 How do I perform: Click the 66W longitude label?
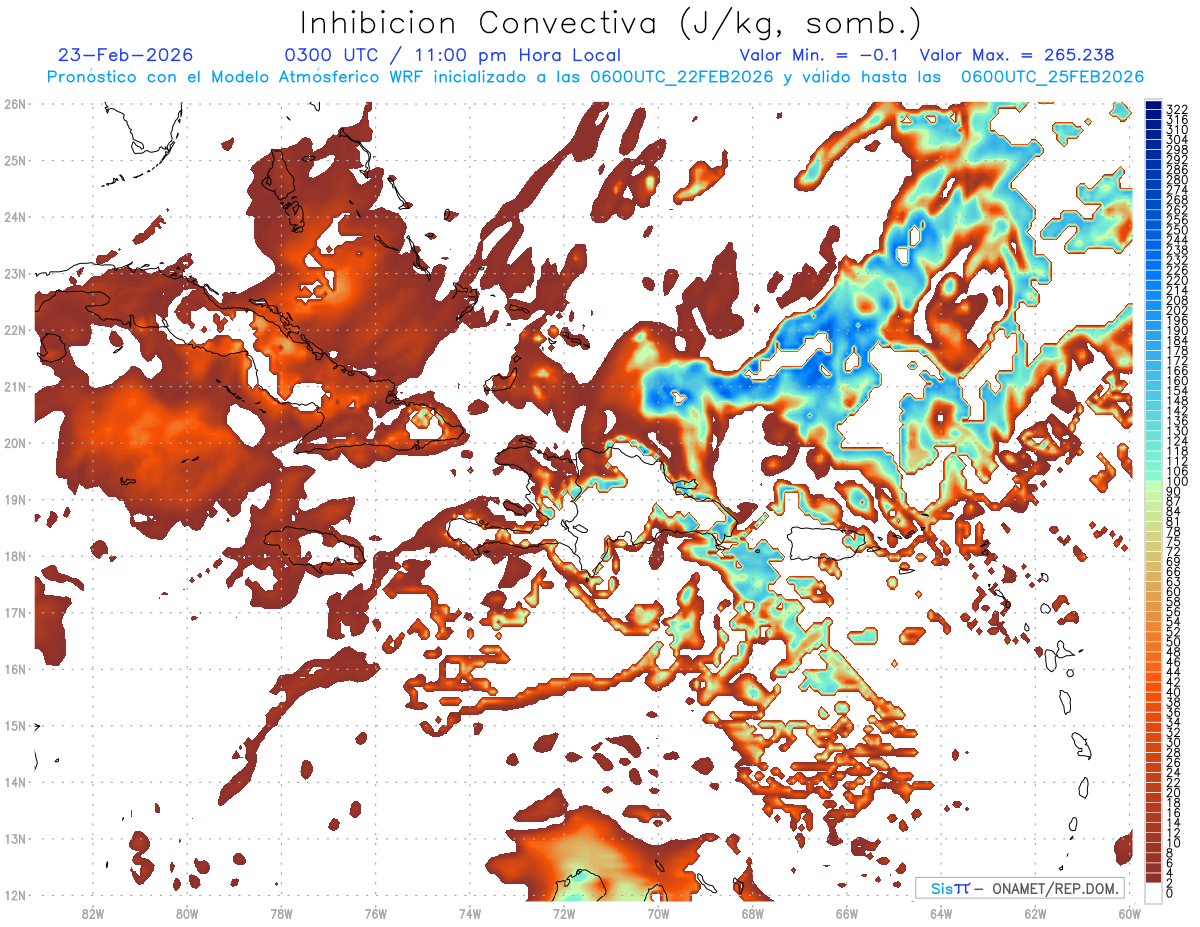coord(847,913)
